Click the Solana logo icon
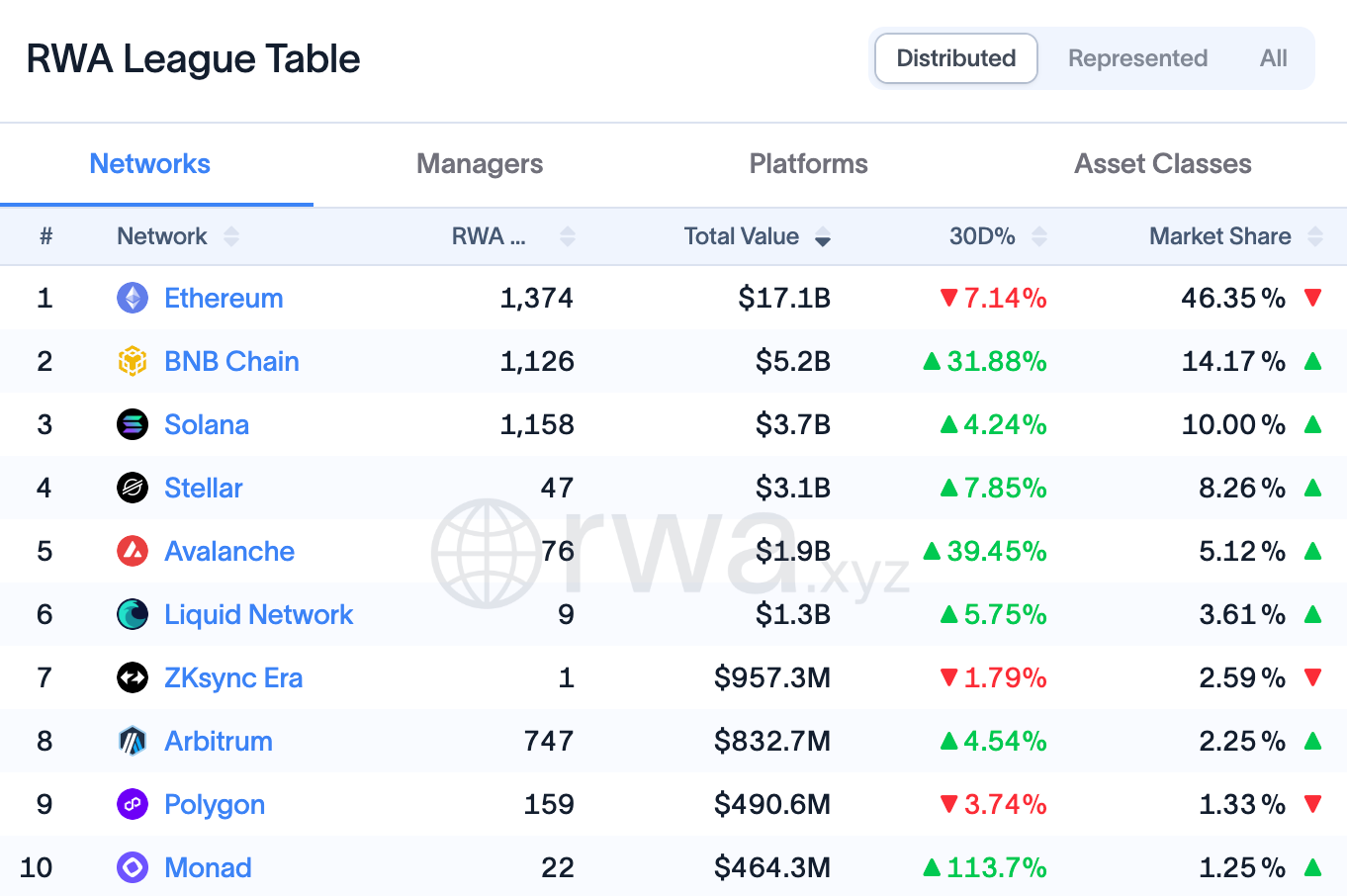This screenshot has width=1347, height=896. (133, 424)
